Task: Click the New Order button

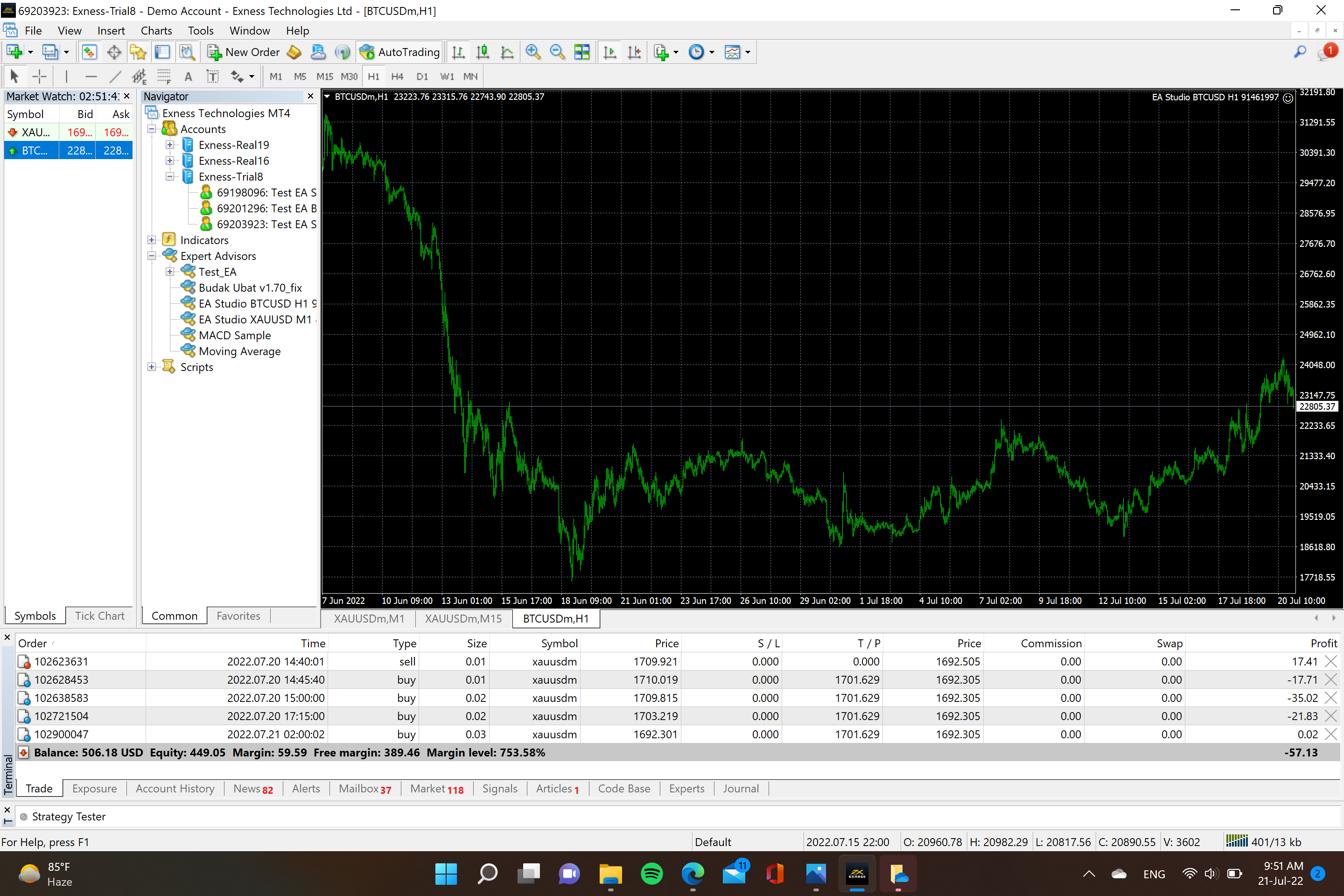Action: click(x=244, y=52)
